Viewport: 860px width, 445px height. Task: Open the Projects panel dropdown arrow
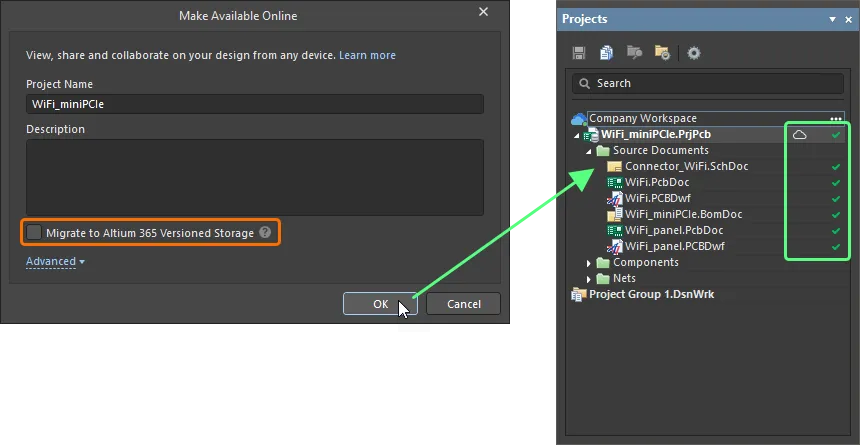coord(833,20)
